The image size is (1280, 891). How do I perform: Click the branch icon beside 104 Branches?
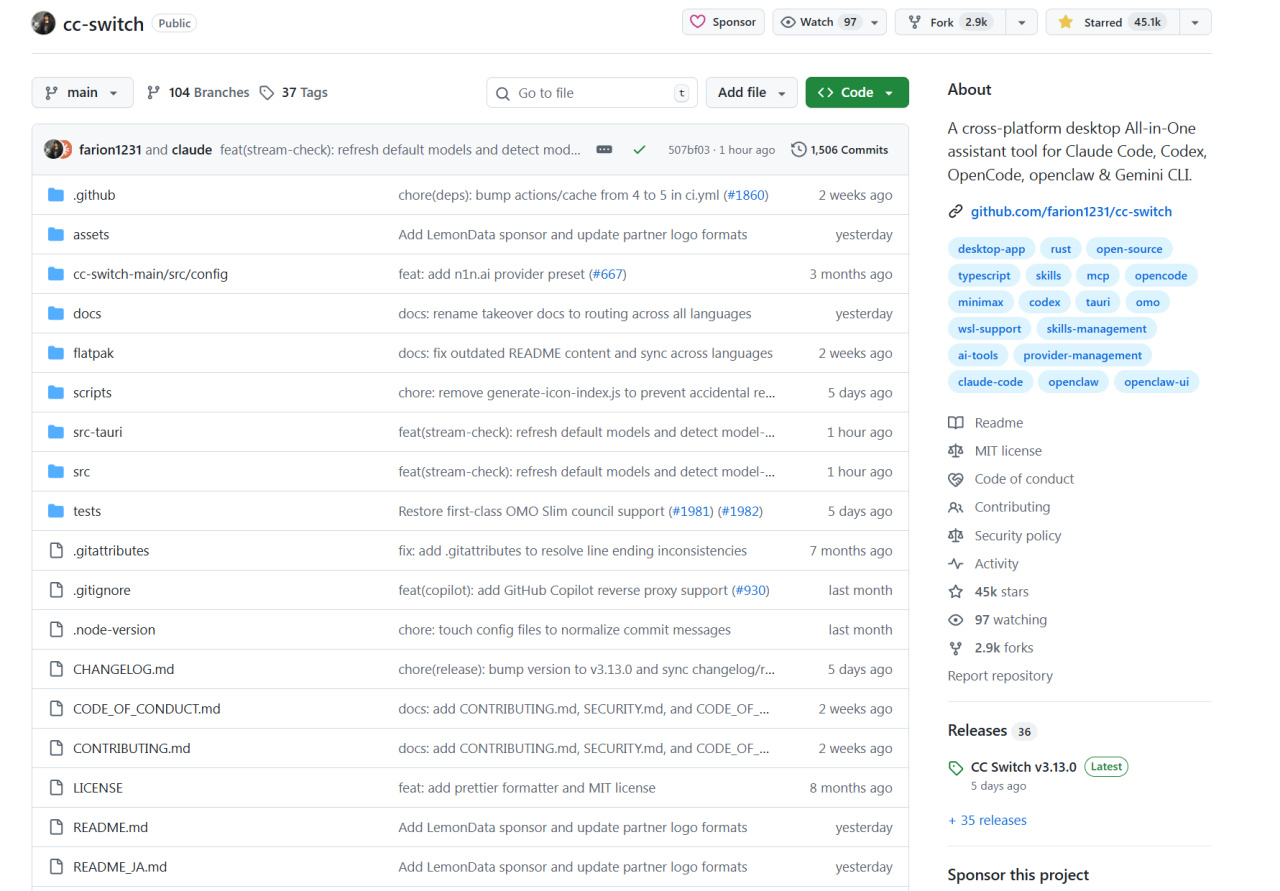[154, 93]
